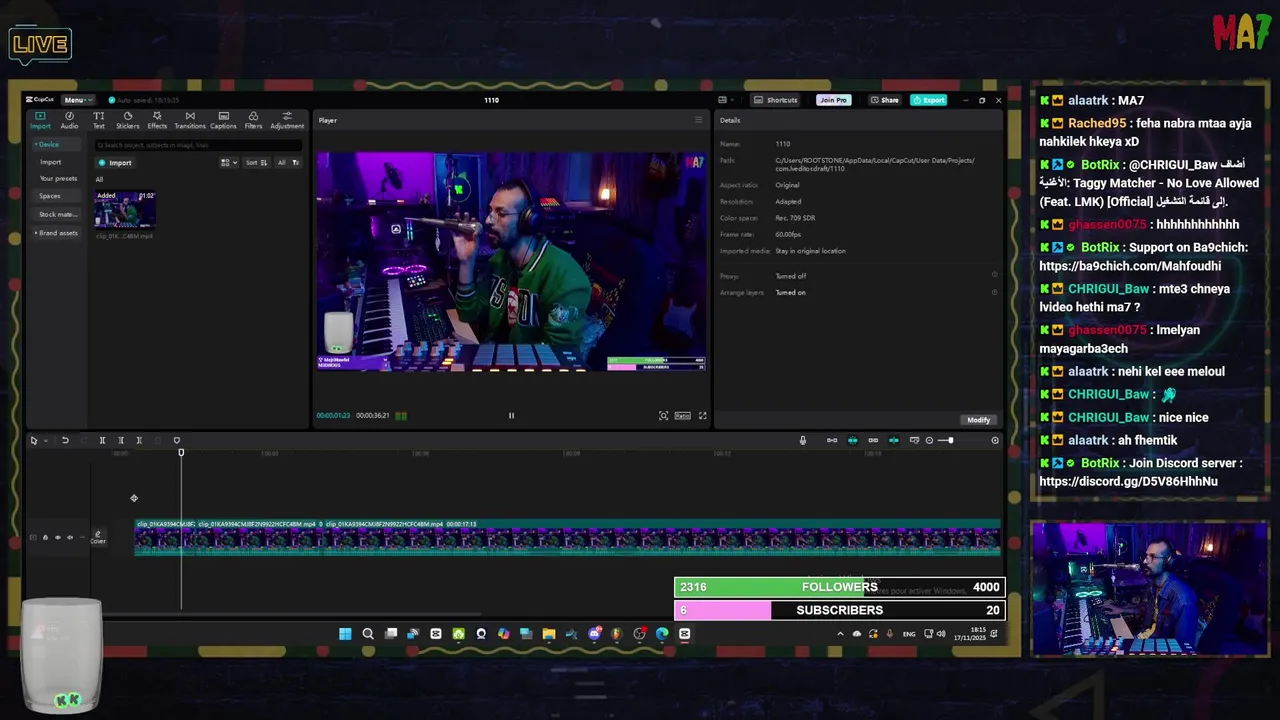Image resolution: width=1280 pixels, height=720 pixels.
Task: Click the Cover pencil button on track
Action: tap(98, 537)
